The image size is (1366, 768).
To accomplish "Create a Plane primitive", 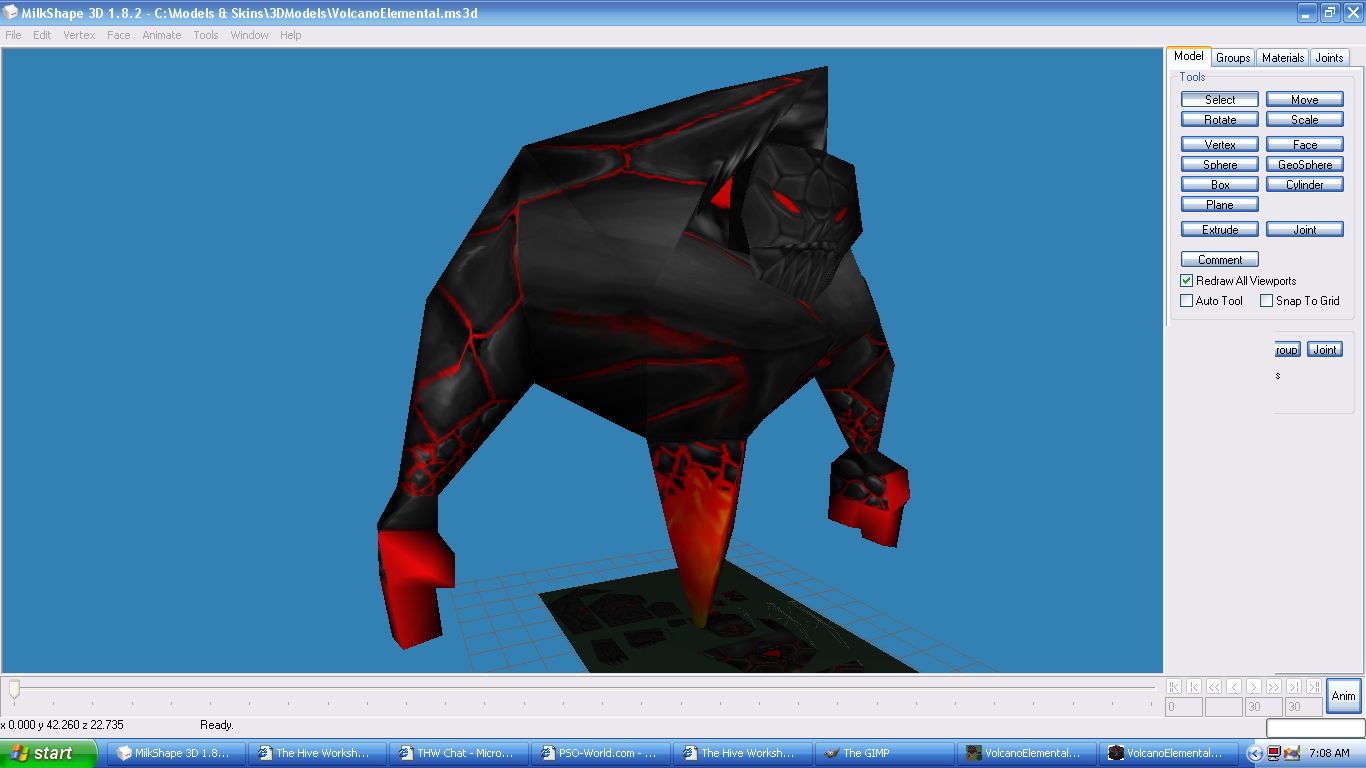I will coord(1220,205).
